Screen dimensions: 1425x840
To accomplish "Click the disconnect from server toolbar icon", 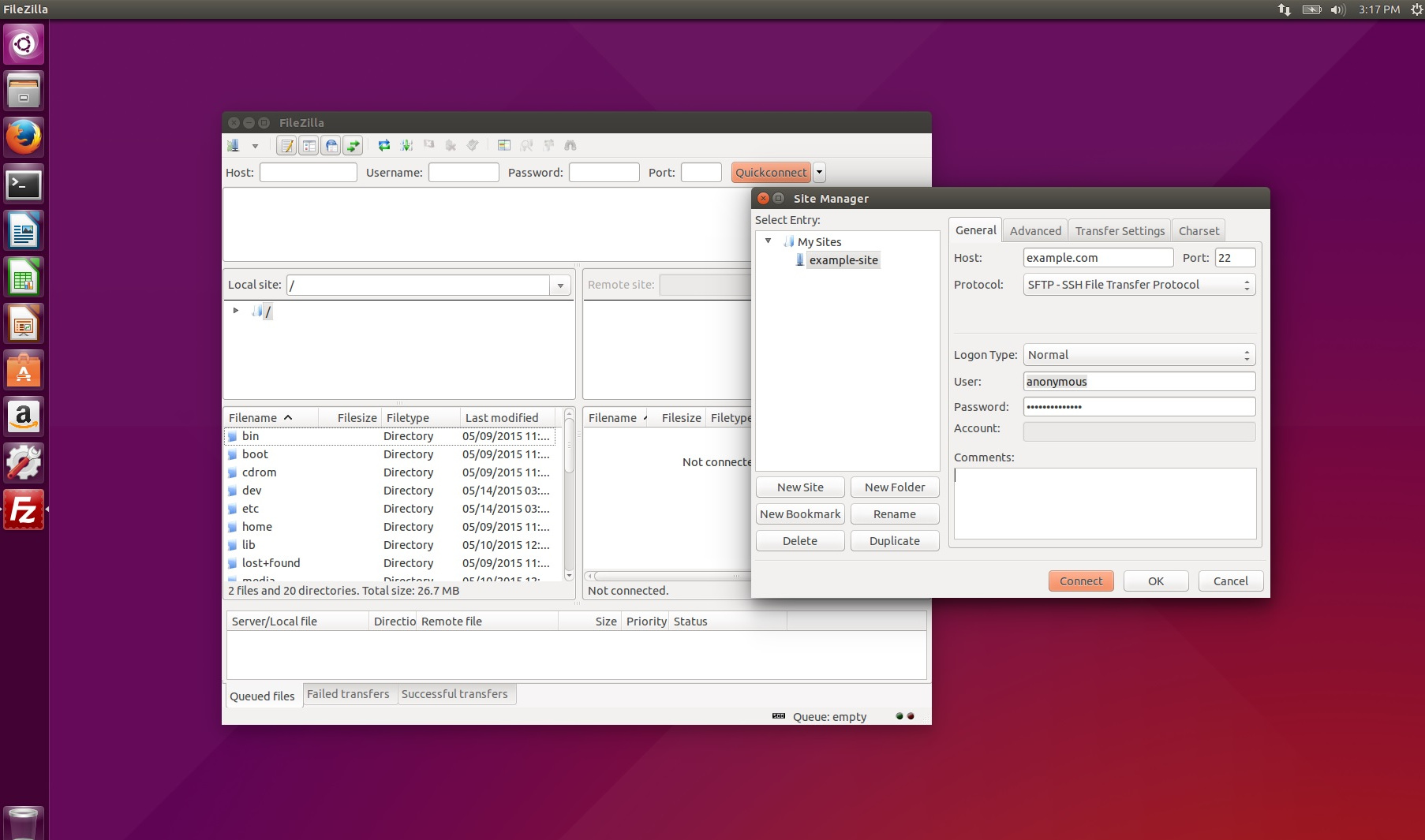I will (451, 145).
